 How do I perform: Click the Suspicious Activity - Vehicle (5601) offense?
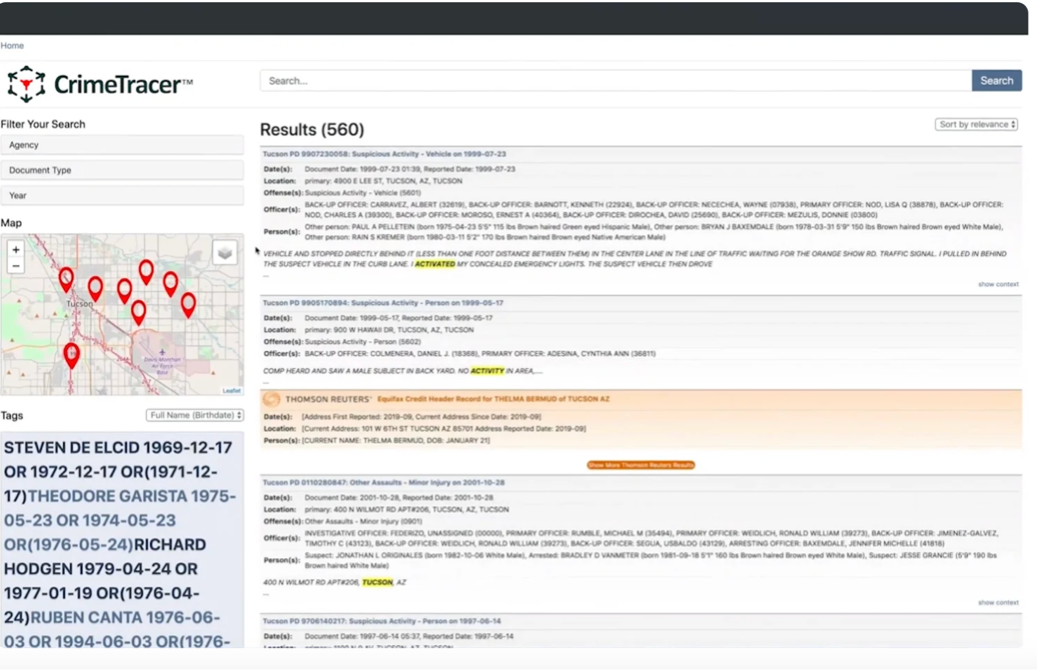[x=362, y=193]
